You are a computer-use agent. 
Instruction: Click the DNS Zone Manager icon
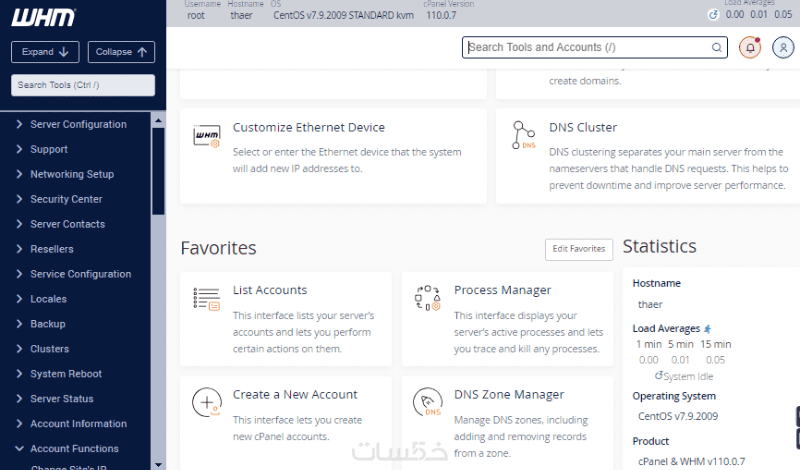[x=428, y=402]
